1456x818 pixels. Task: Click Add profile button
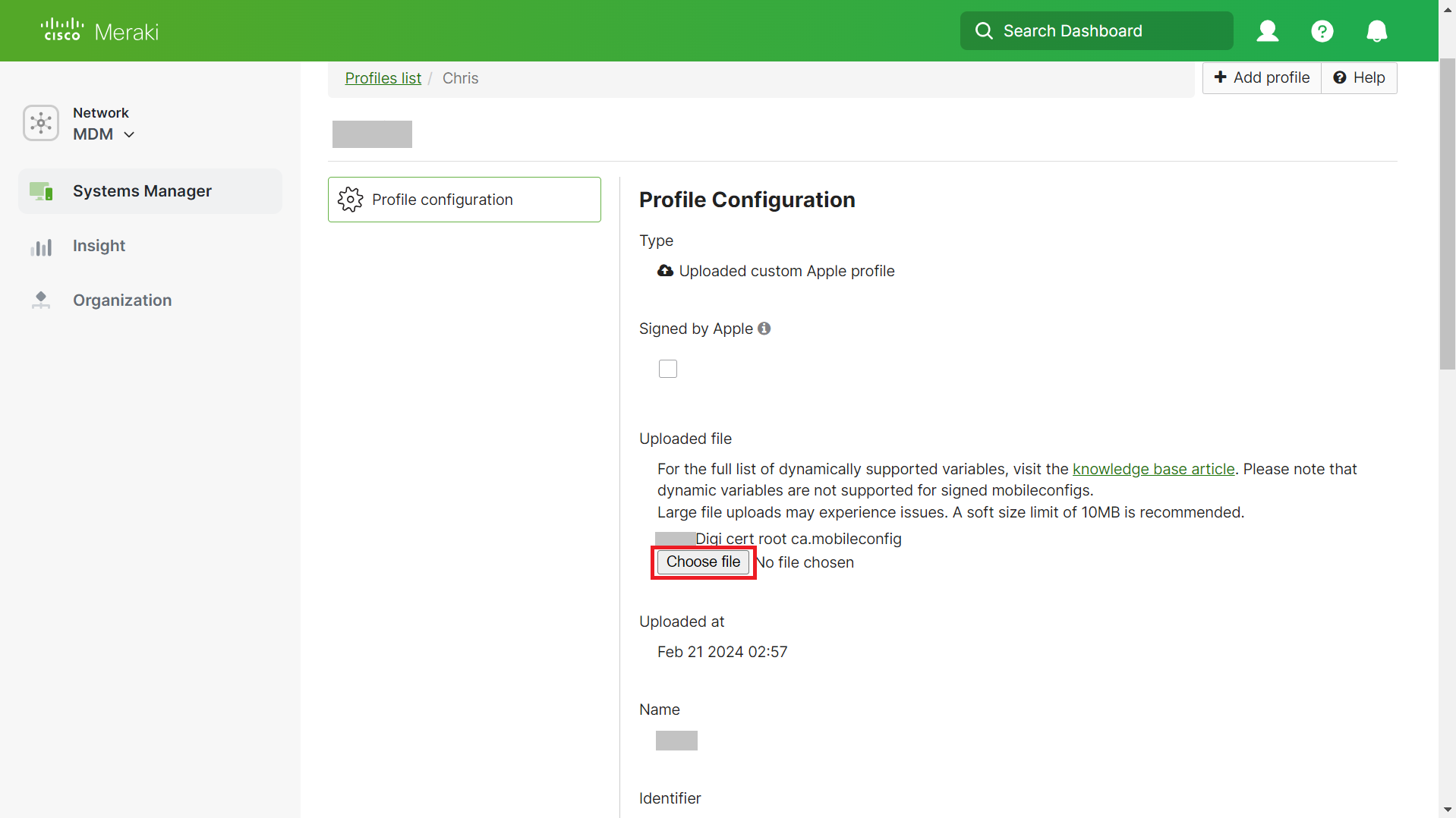[x=1262, y=77]
